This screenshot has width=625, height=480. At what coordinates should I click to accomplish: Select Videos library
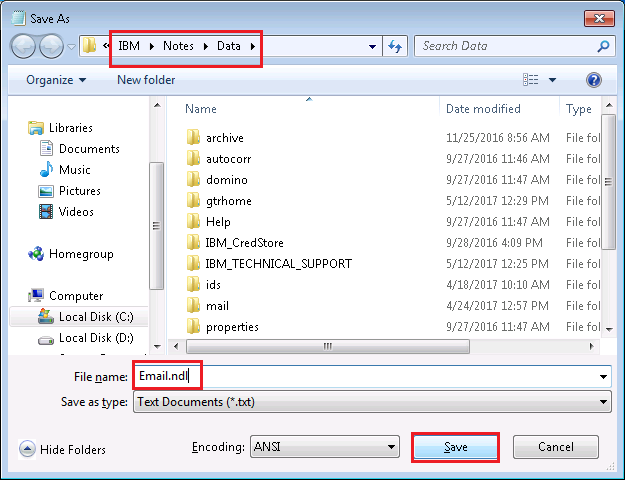66,212
